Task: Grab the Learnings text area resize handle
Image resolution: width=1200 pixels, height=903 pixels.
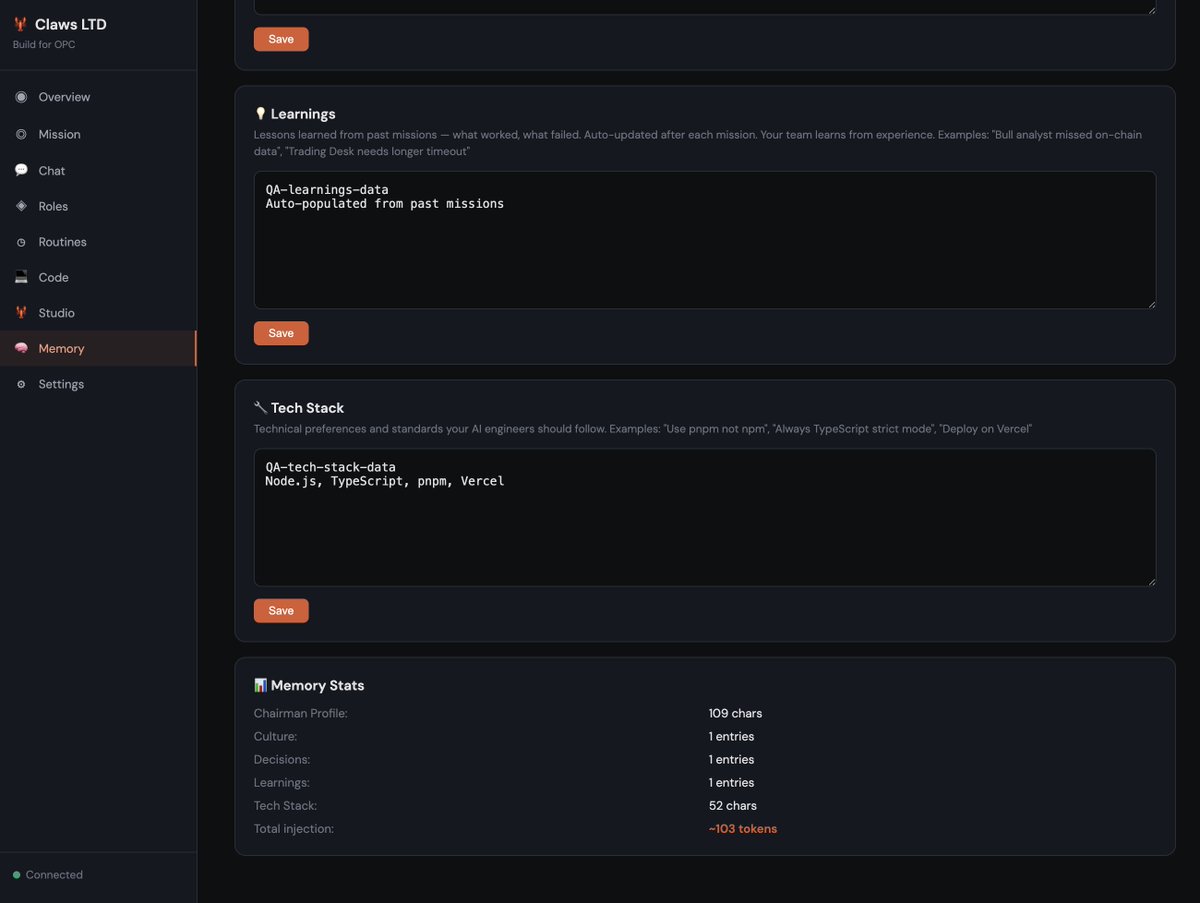Action: 1151,303
